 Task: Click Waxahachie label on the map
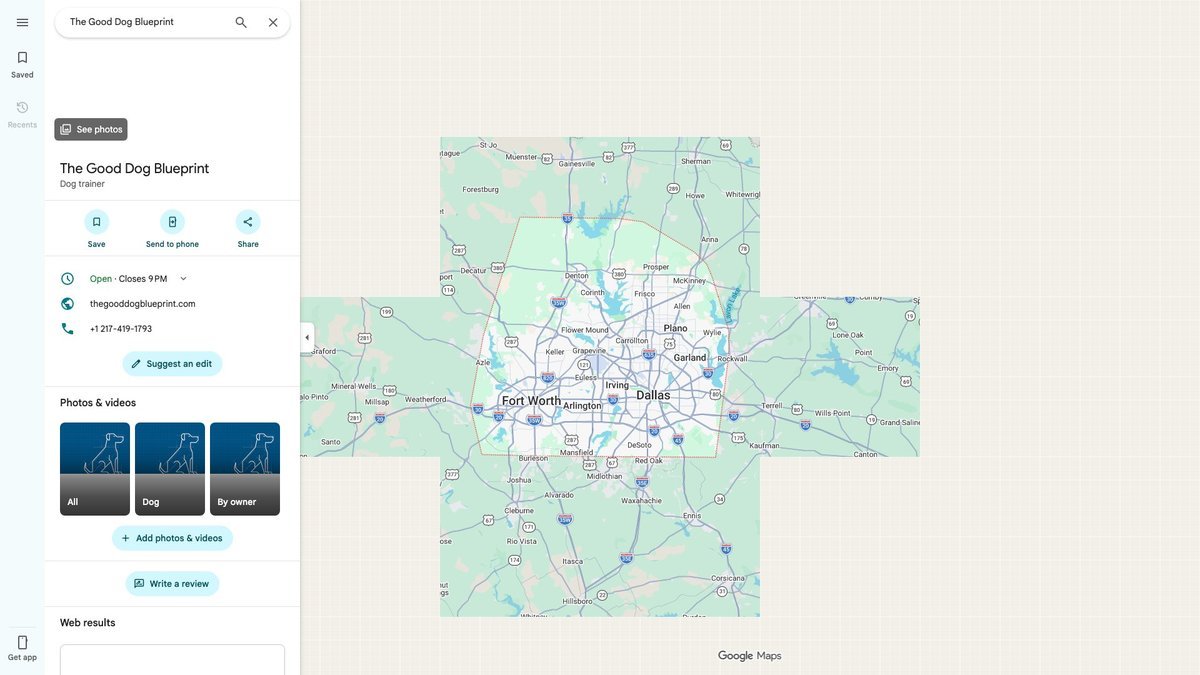coord(641,500)
